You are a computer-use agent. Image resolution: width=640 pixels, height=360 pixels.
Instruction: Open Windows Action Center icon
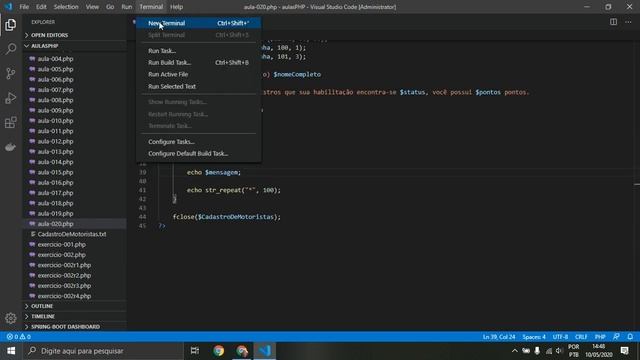click(x=624, y=351)
